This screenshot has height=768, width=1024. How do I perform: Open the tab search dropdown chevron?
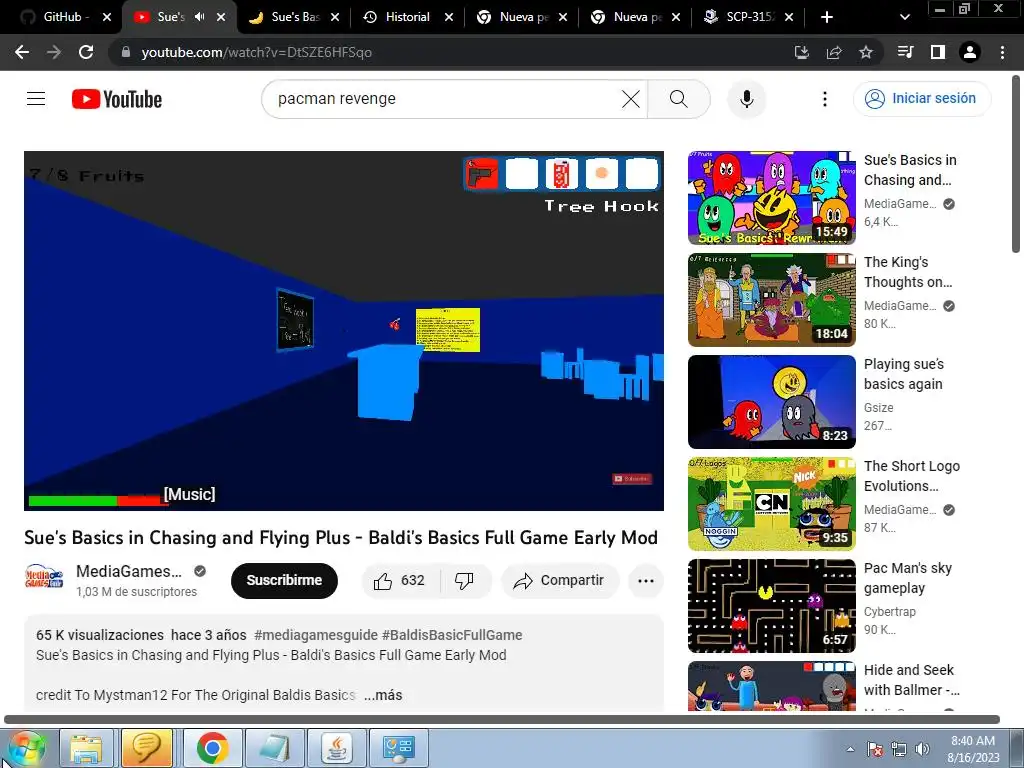click(904, 17)
